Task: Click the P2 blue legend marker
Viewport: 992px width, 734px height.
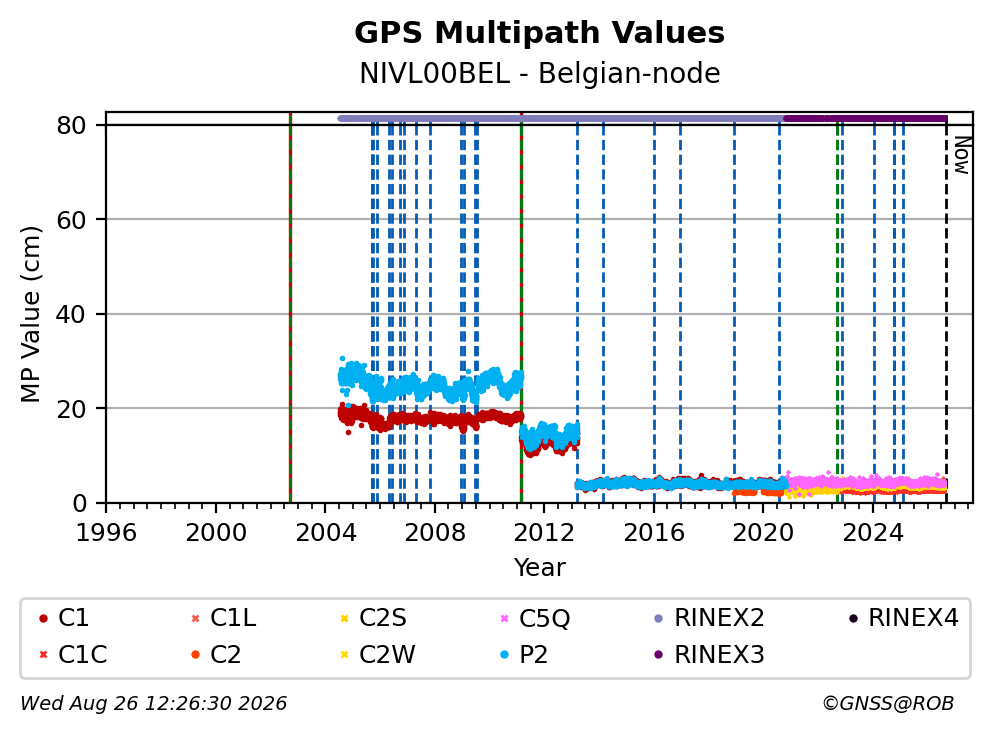Action: (504, 655)
